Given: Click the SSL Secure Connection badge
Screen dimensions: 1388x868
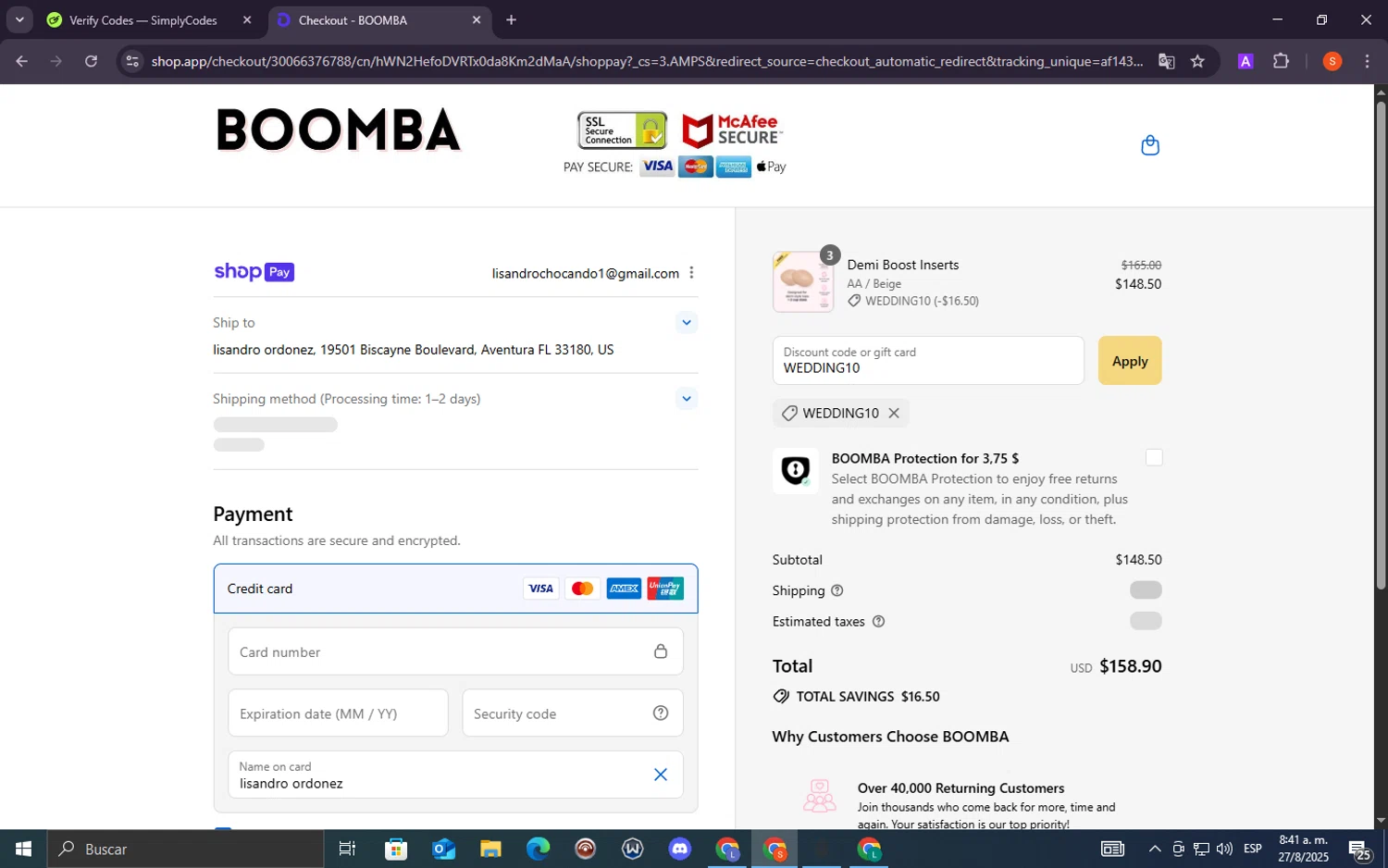Looking at the screenshot, I should point(622,130).
